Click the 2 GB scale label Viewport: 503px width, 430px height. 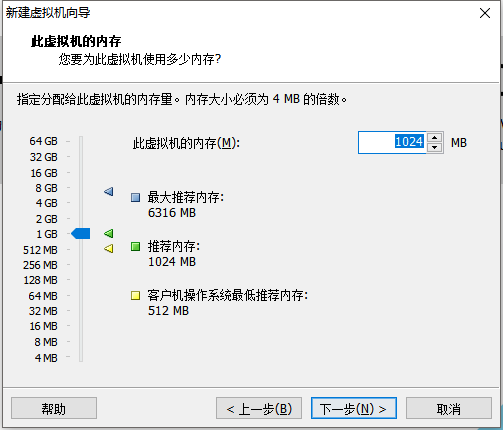pyautogui.click(x=46, y=219)
